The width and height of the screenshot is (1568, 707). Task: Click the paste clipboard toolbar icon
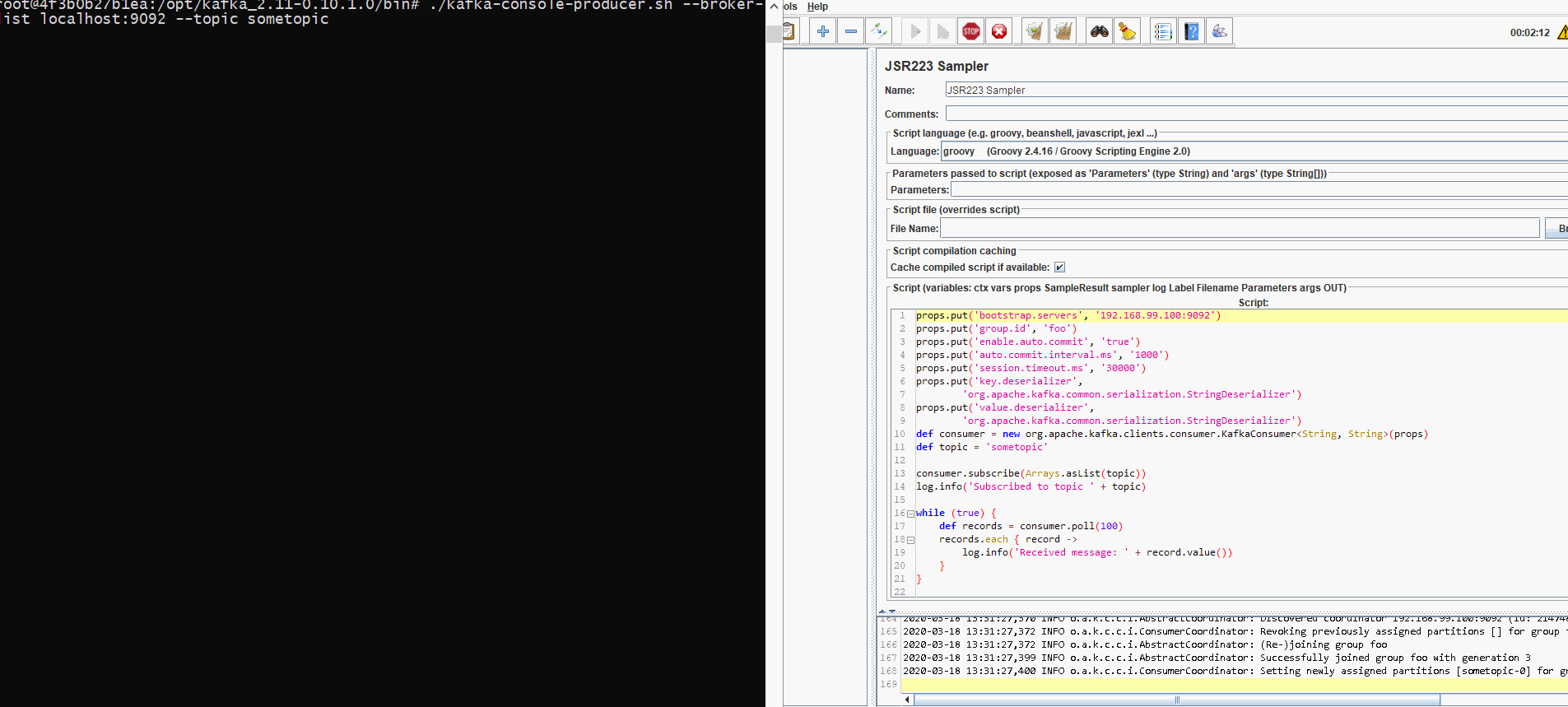click(789, 31)
